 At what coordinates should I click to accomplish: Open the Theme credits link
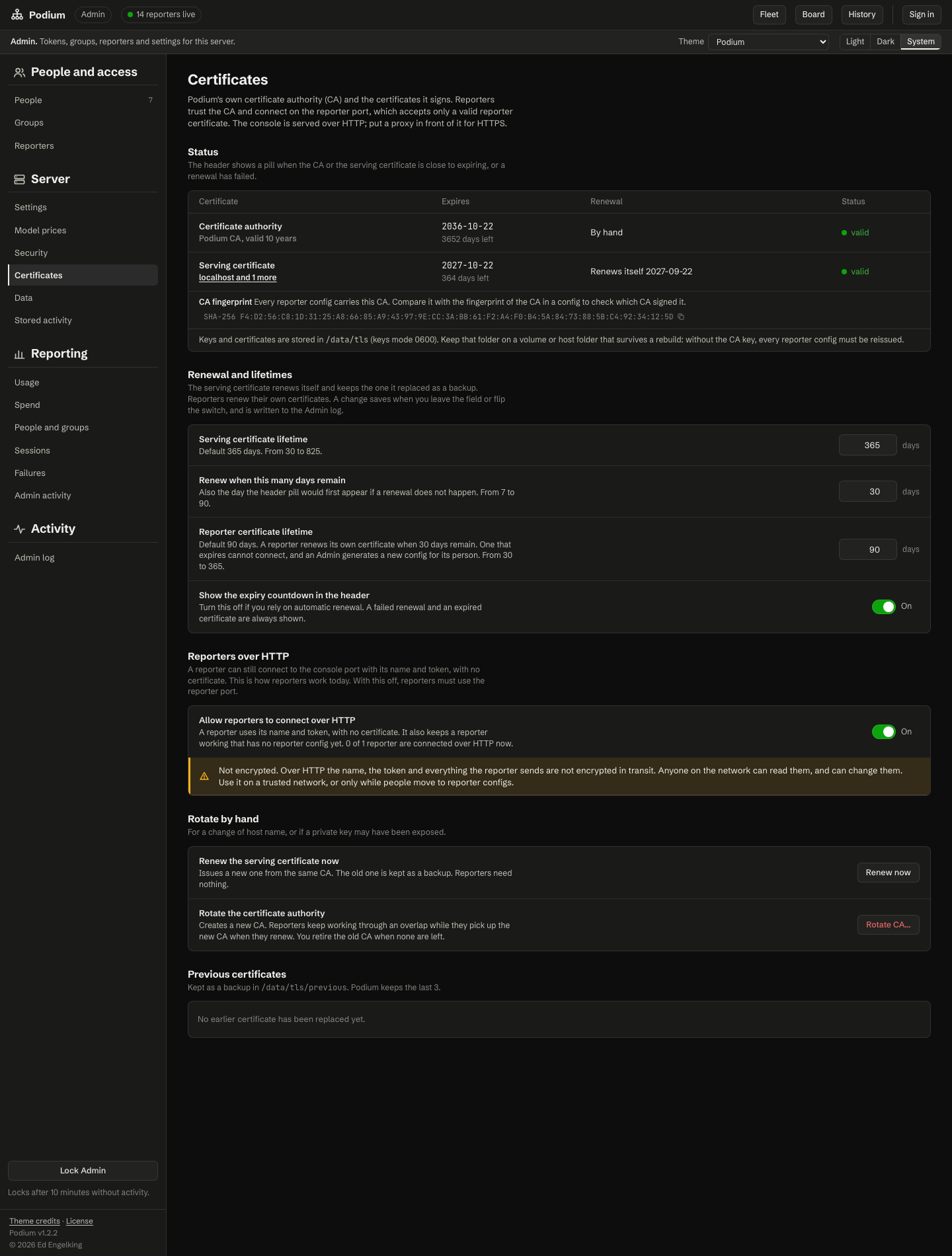coord(34,1221)
